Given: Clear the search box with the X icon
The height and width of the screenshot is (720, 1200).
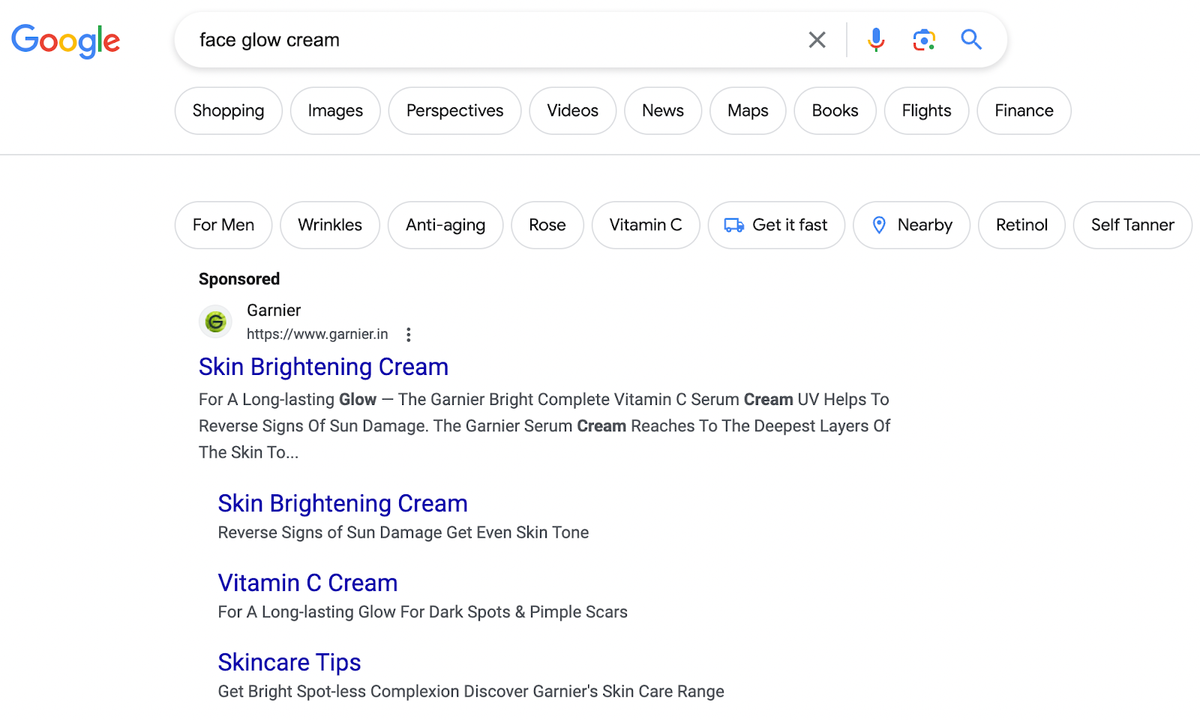Looking at the screenshot, I should pyautogui.click(x=817, y=40).
